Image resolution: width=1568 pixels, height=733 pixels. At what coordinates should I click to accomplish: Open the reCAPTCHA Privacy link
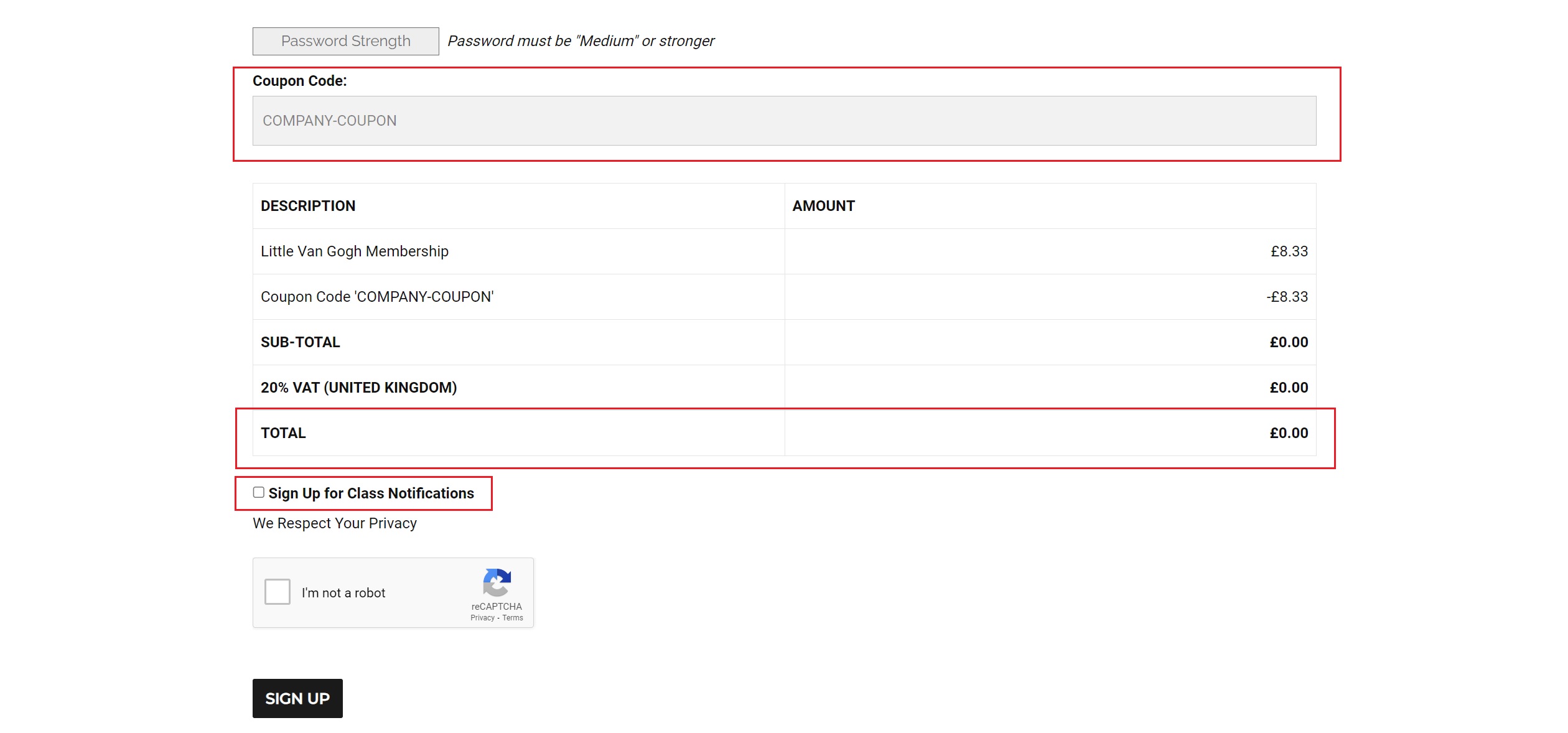pyautogui.click(x=482, y=618)
